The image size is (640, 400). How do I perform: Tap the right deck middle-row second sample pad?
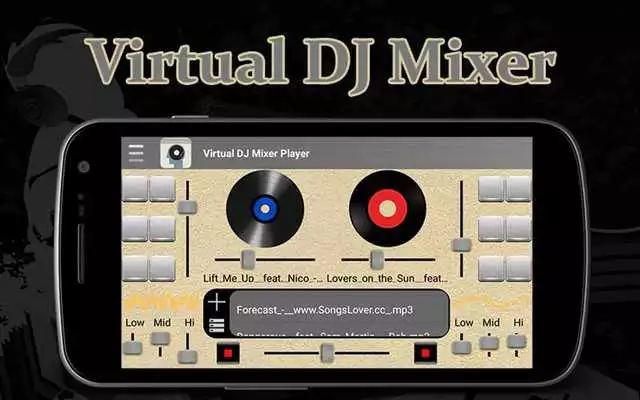(x=518, y=229)
